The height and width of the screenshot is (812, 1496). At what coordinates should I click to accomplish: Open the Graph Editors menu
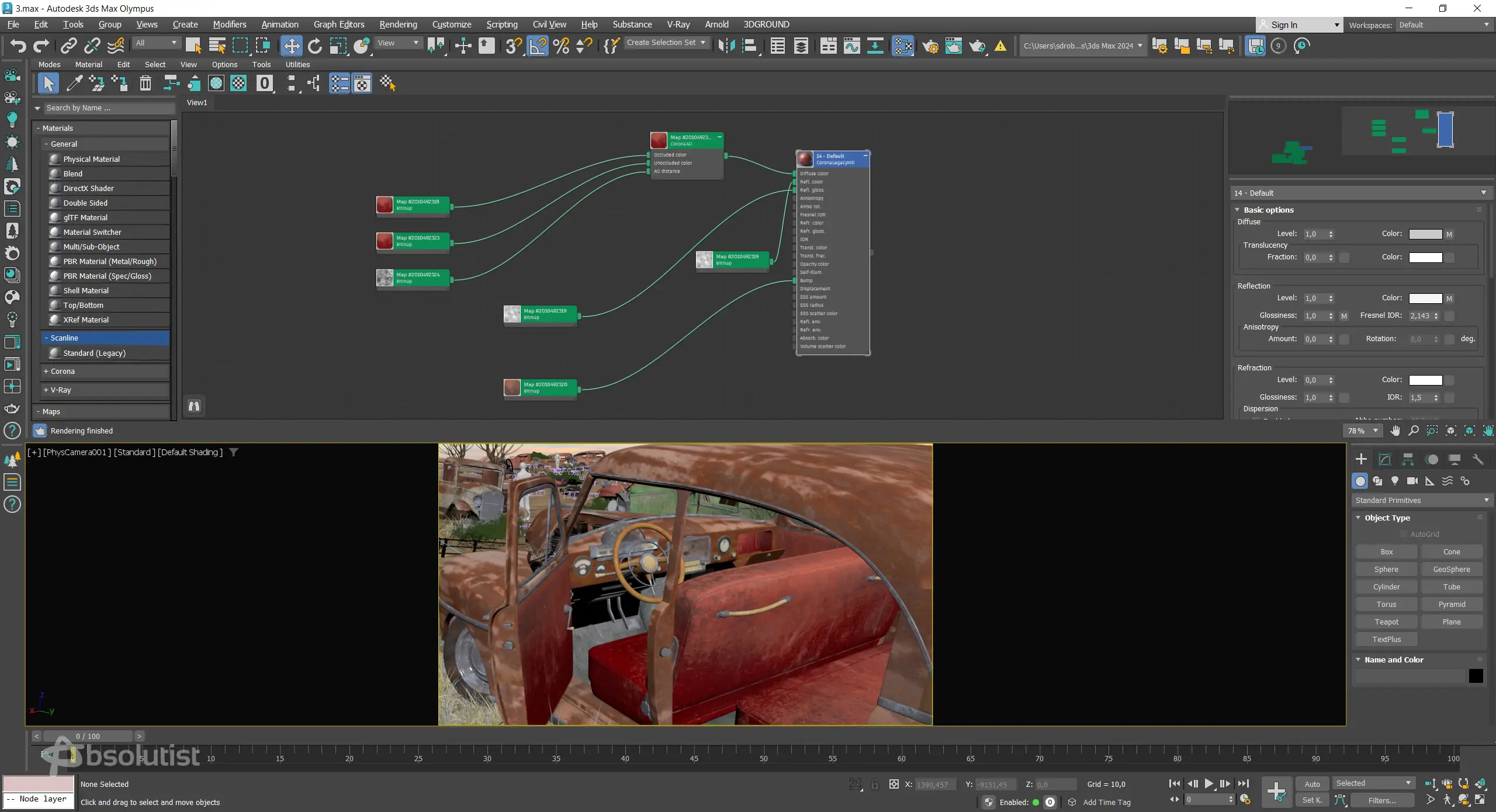338,25
